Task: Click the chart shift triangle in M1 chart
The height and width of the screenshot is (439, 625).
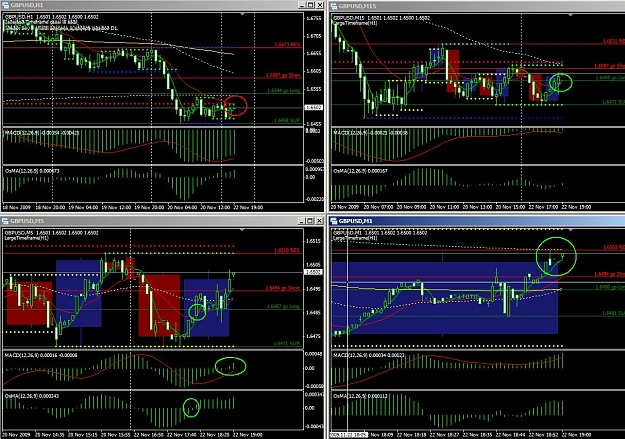Action: coord(571,230)
